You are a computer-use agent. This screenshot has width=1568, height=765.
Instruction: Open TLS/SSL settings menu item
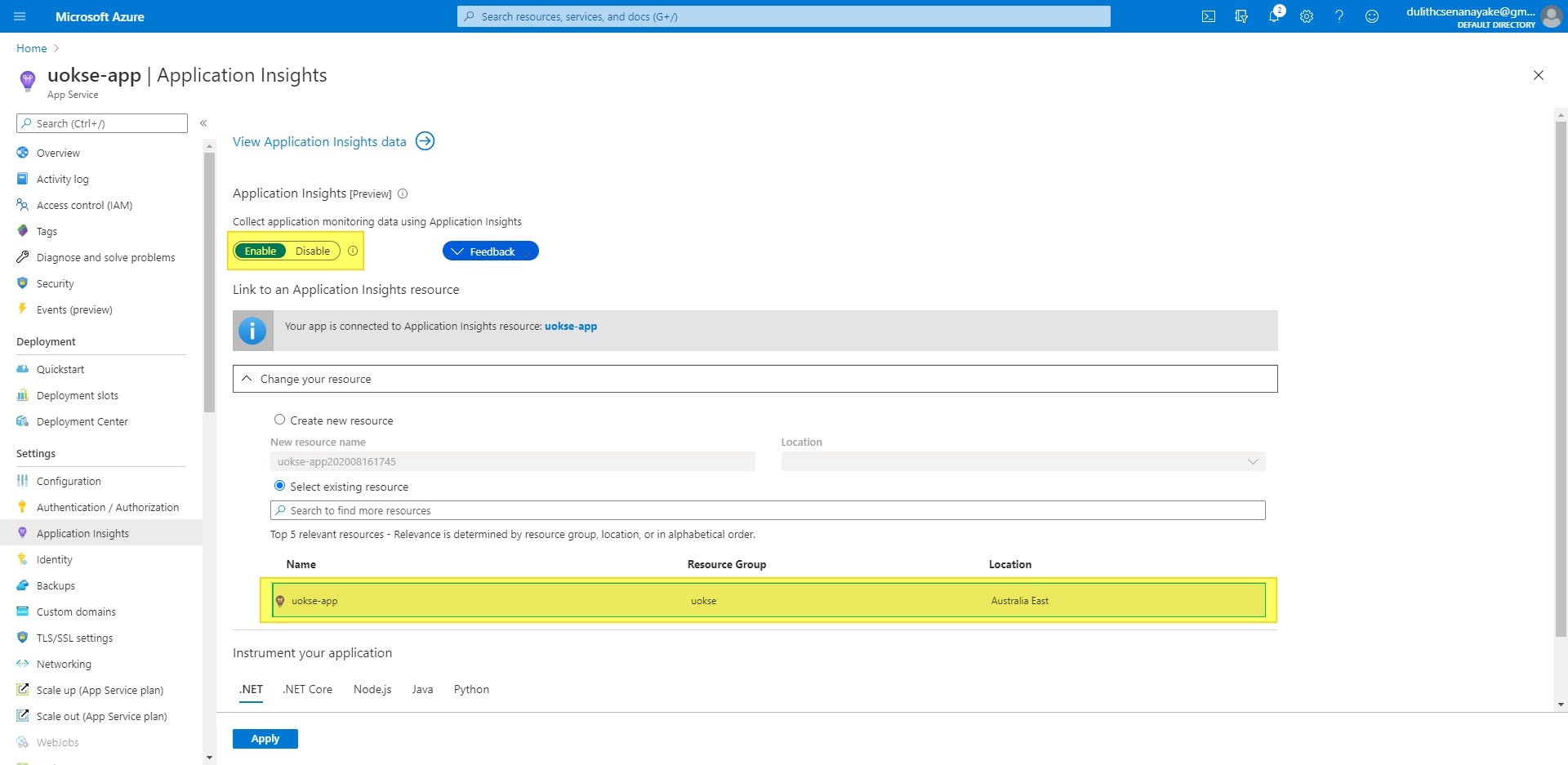point(101,638)
